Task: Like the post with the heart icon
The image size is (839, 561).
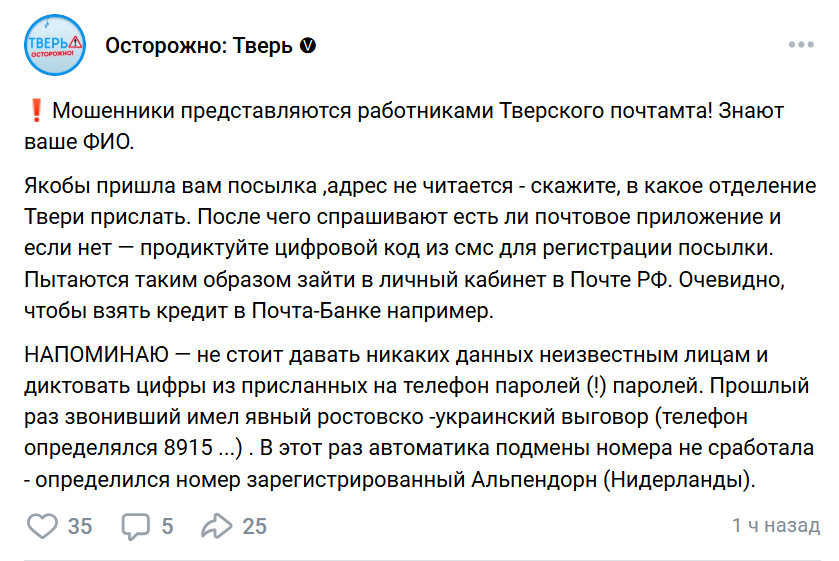Action: pyautogui.click(x=43, y=526)
